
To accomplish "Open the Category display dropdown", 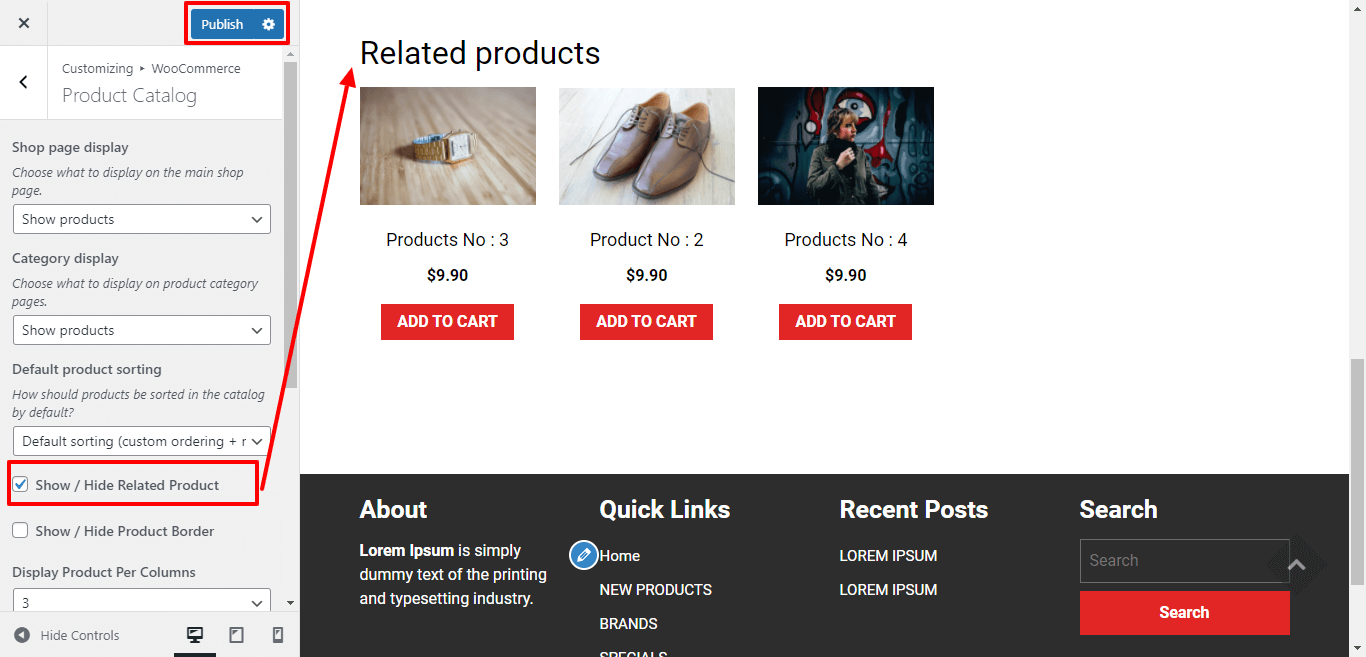I will pos(142,330).
